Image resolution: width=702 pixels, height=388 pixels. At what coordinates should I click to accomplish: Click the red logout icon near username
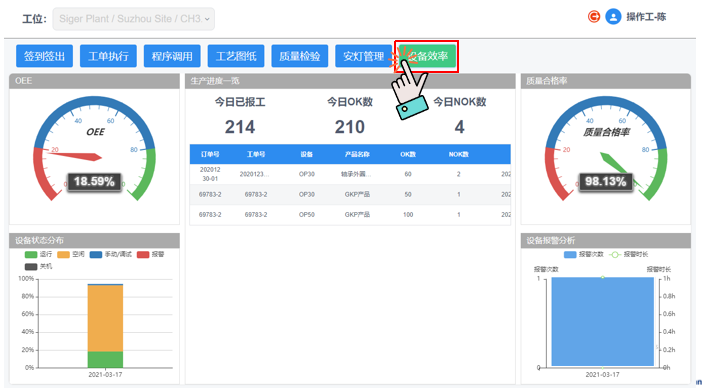[x=594, y=17]
